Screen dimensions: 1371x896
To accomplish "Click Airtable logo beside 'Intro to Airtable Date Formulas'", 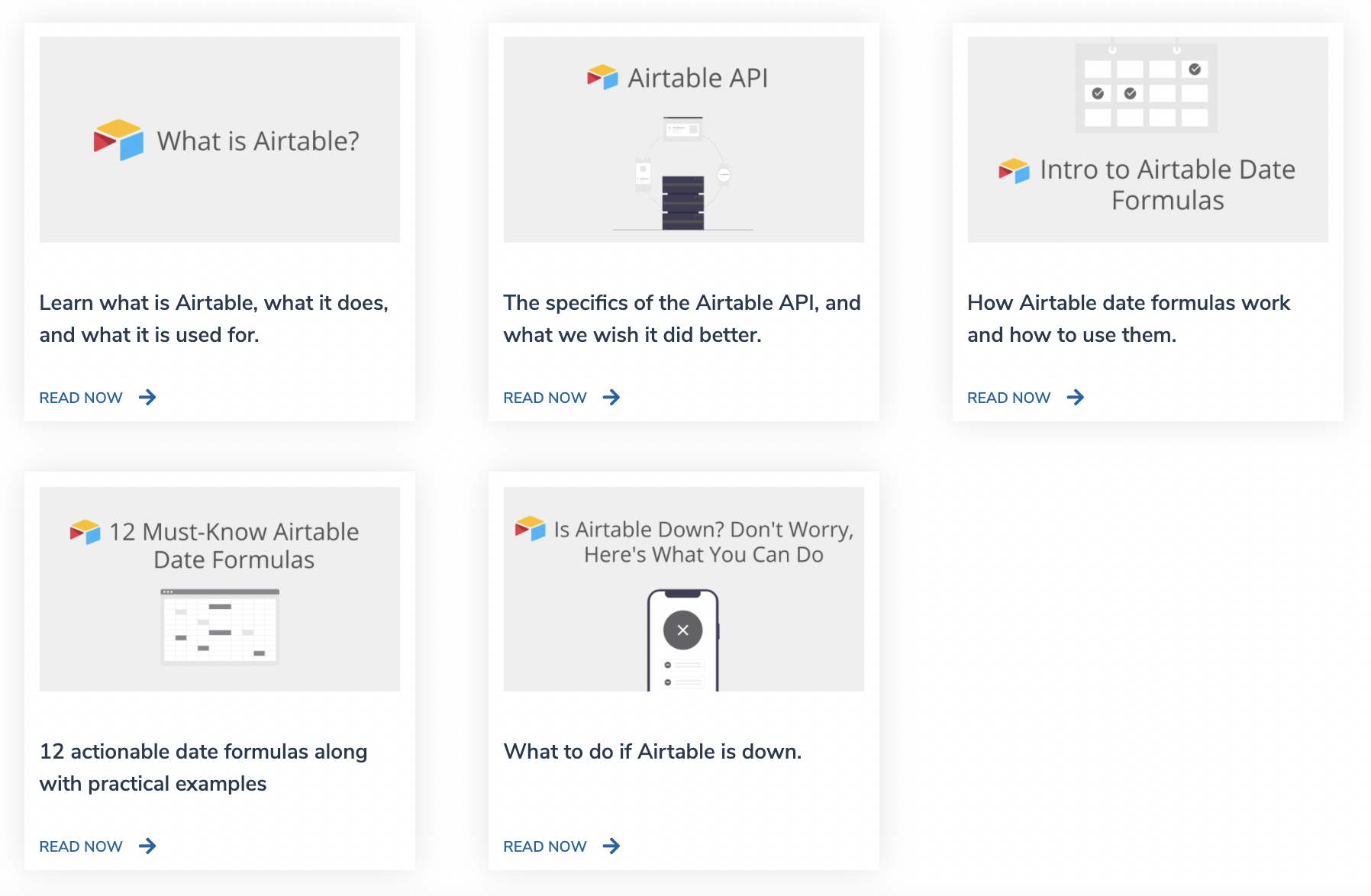I will point(1014,171).
